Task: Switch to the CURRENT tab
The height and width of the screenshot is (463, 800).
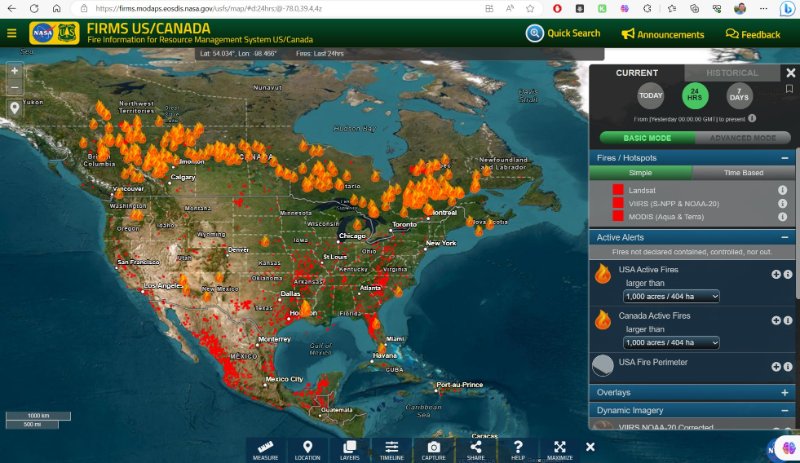Action: click(636, 73)
